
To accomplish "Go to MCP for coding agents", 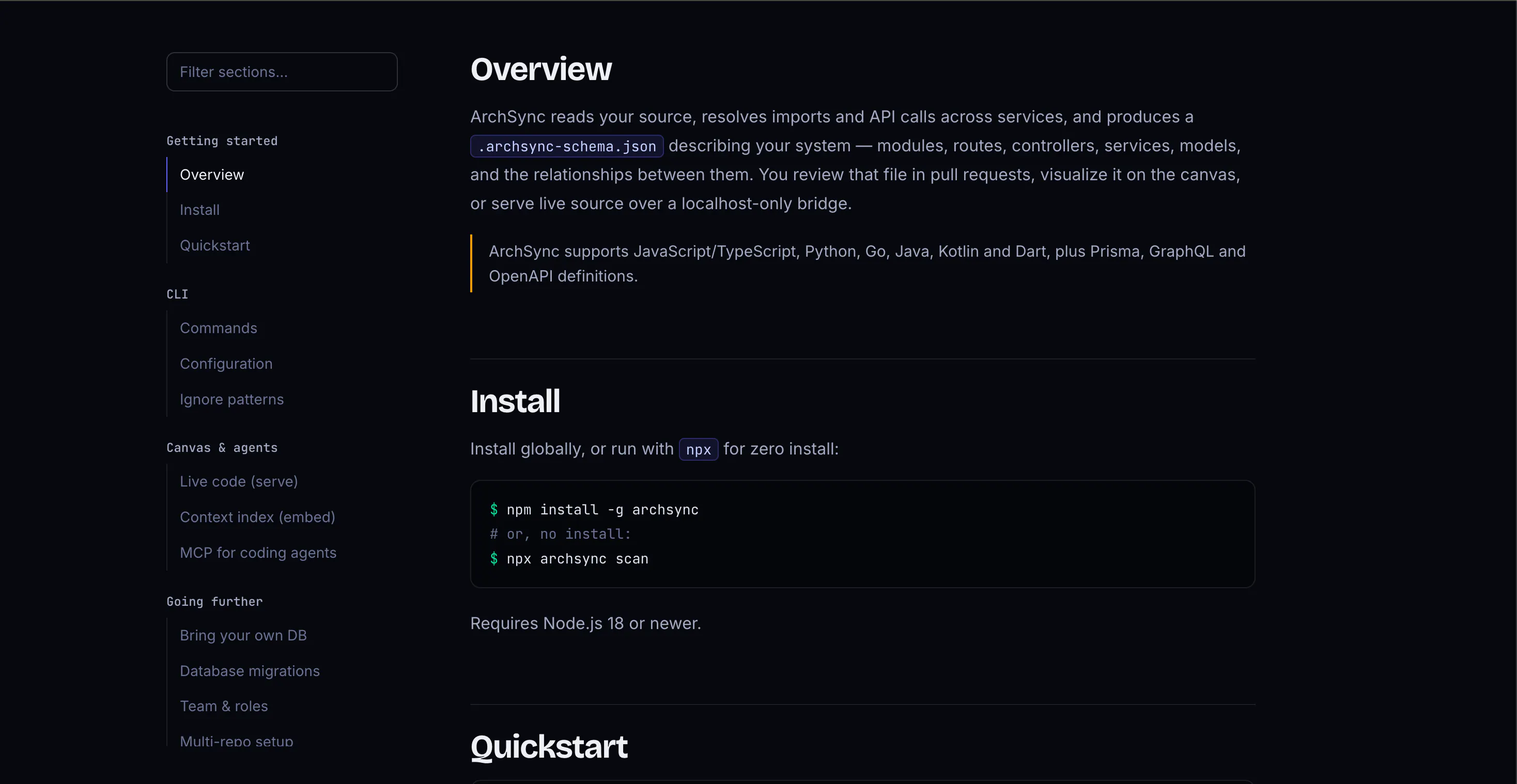I will pos(258,553).
